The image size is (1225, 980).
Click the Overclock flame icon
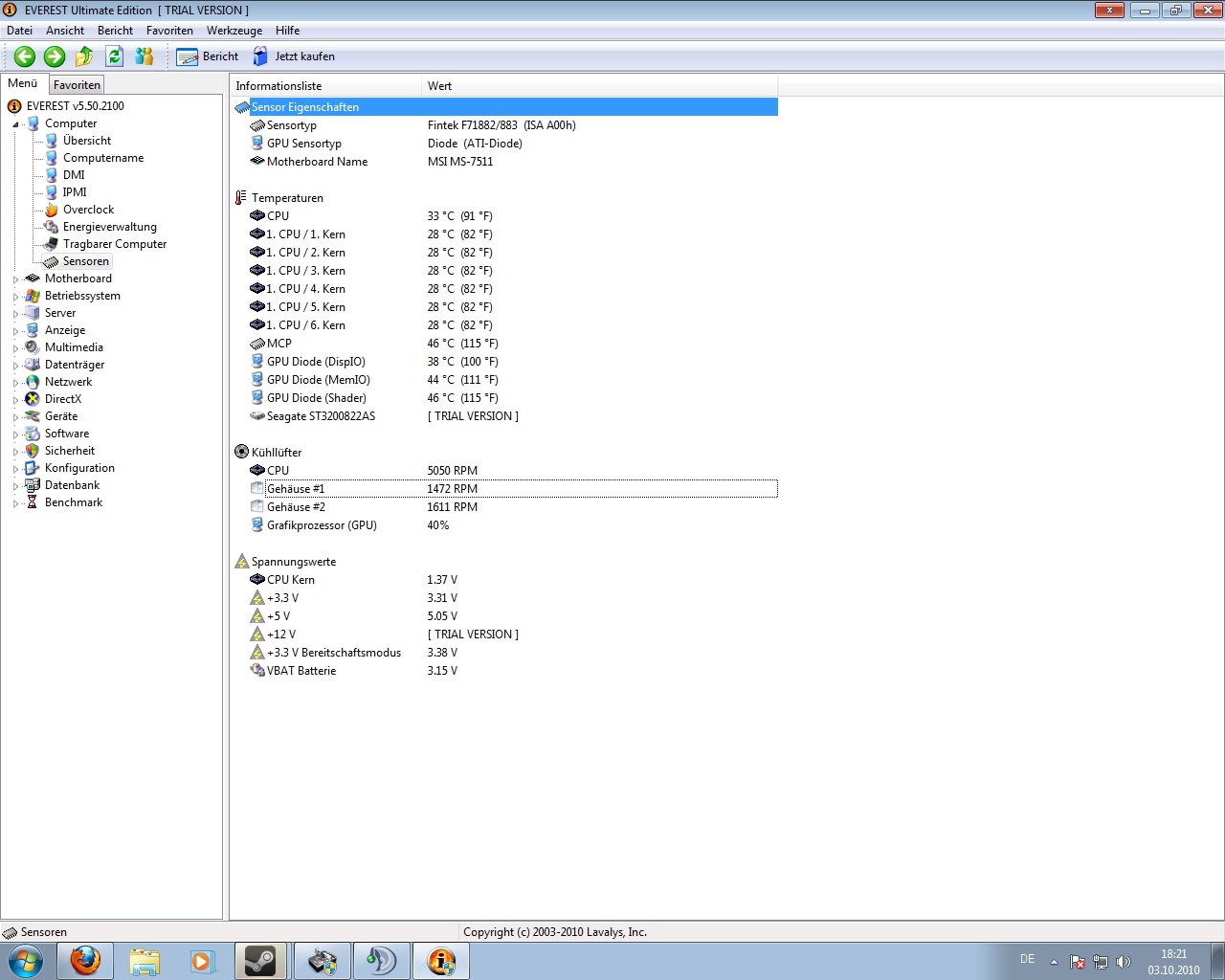click(x=52, y=210)
